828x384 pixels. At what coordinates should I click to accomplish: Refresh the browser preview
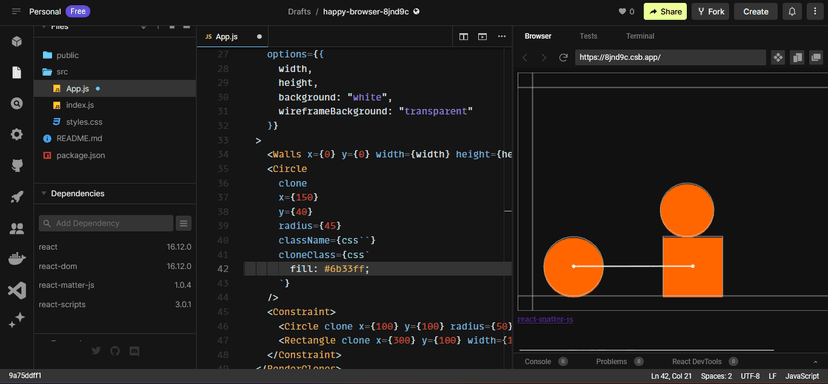click(563, 58)
